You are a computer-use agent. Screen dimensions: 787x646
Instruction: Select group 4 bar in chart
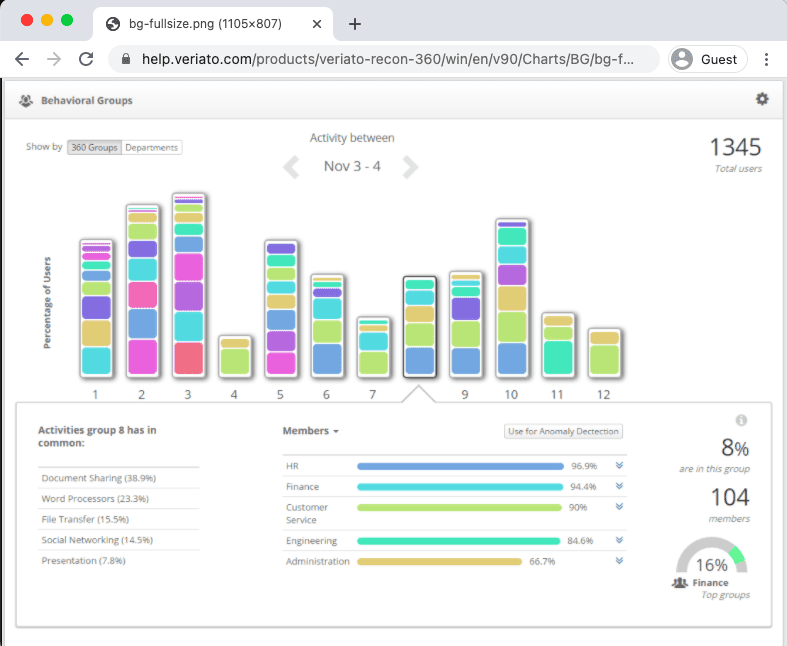click(x=234, y=356)
